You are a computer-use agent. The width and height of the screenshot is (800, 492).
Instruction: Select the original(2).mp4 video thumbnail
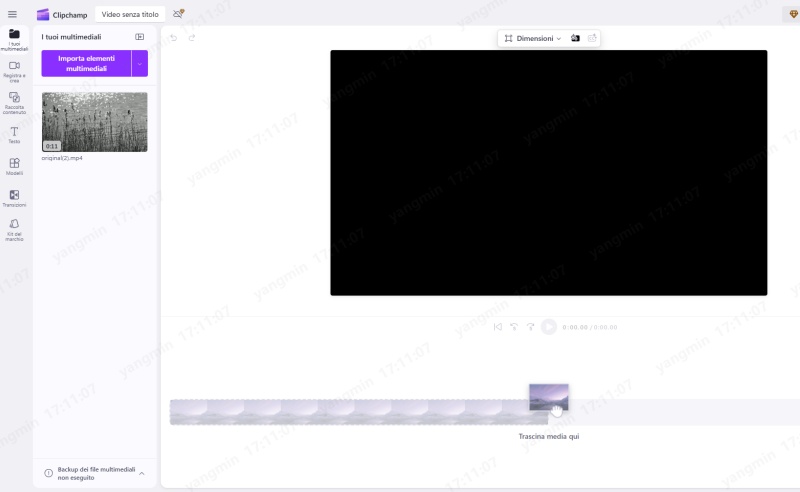(x=94, y=122)
